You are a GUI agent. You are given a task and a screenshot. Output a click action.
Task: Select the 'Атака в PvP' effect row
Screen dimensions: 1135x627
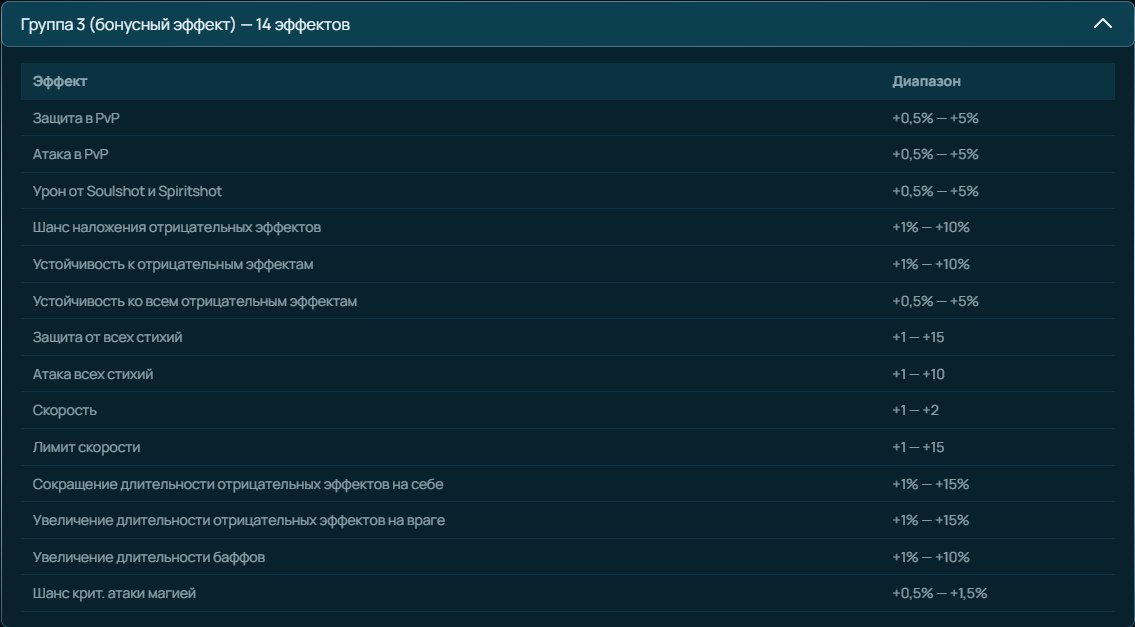pos(568,154)
